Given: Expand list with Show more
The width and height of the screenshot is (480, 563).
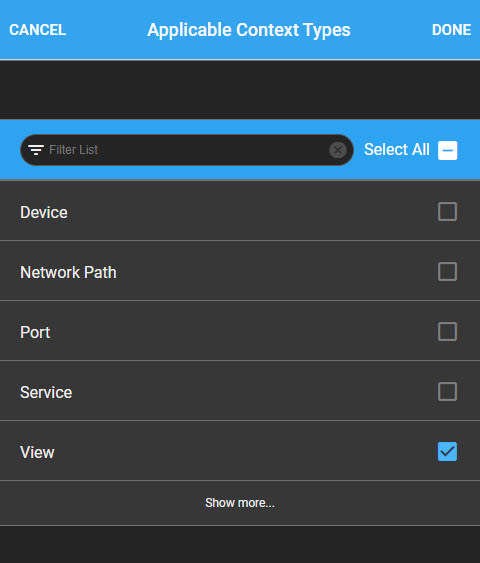Looking at the screenshot, I should (240, 503).
